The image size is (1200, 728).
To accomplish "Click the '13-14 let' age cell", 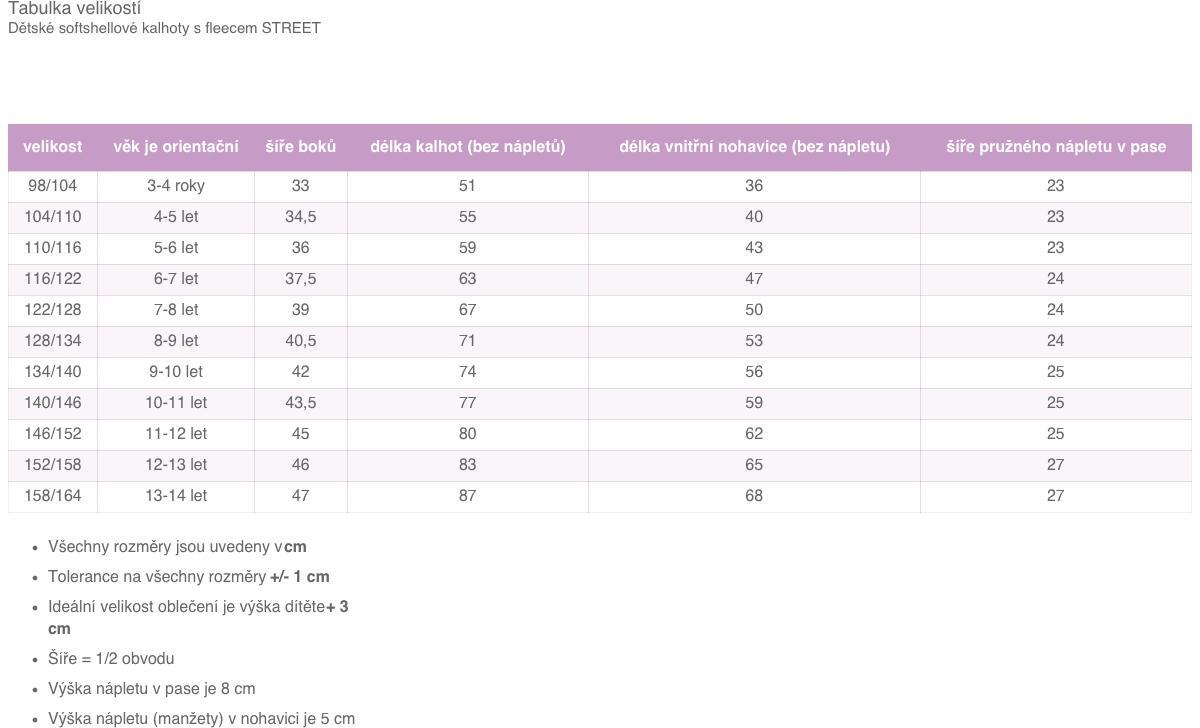I will 176,496.
